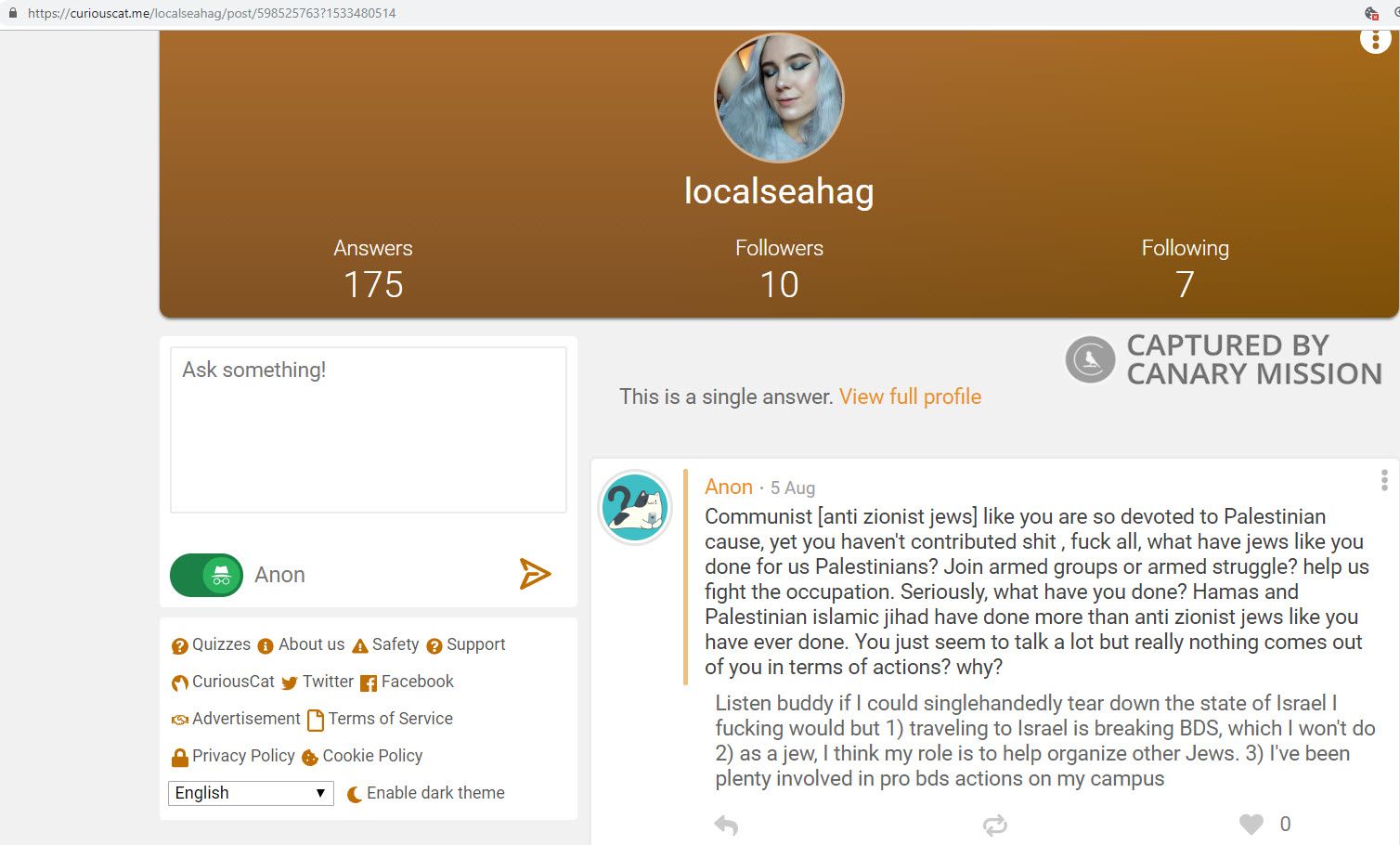The height and width of the screenshot is (845, 1400).
Task: Click the retweet-style share icon
Action: [x=994, y=825]
